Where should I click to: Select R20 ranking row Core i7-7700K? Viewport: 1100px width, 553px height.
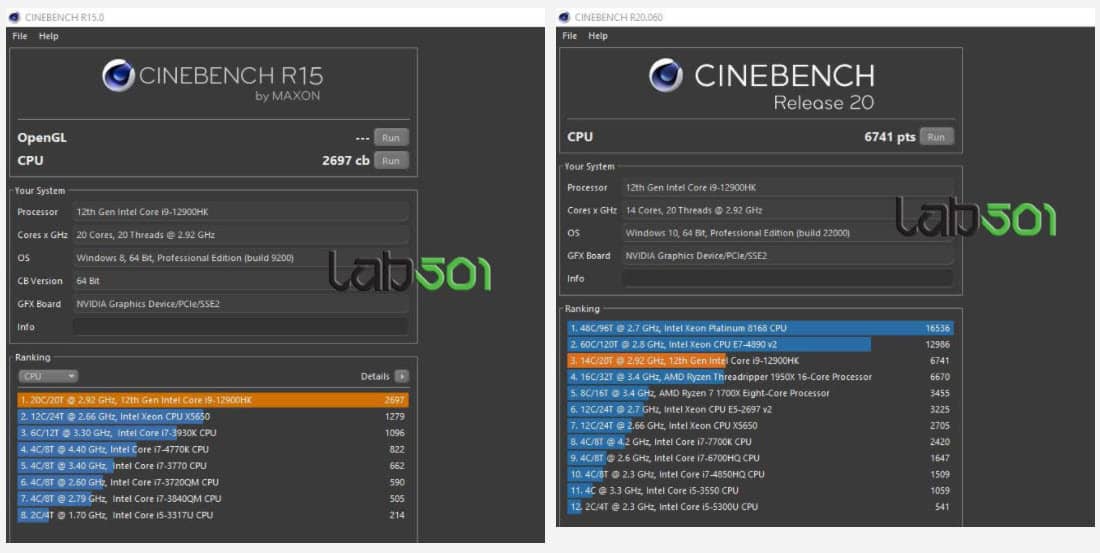pyautogui.click(x=760, y=441)
